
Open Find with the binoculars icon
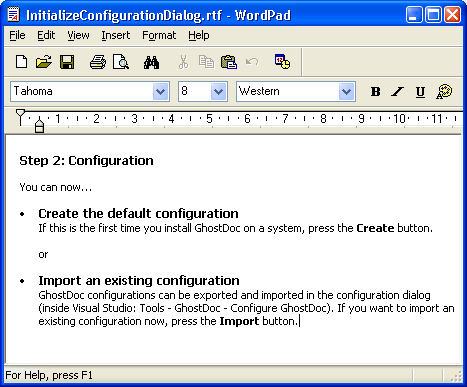(x=151, y=62)
